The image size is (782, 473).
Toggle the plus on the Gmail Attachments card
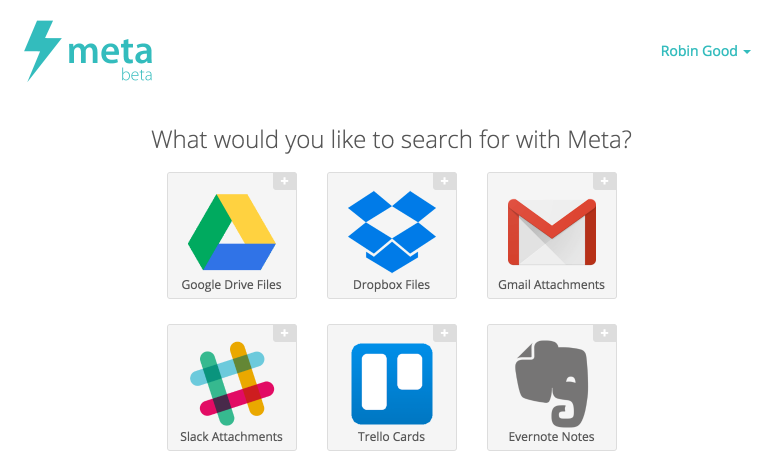[x=604, y=181]
